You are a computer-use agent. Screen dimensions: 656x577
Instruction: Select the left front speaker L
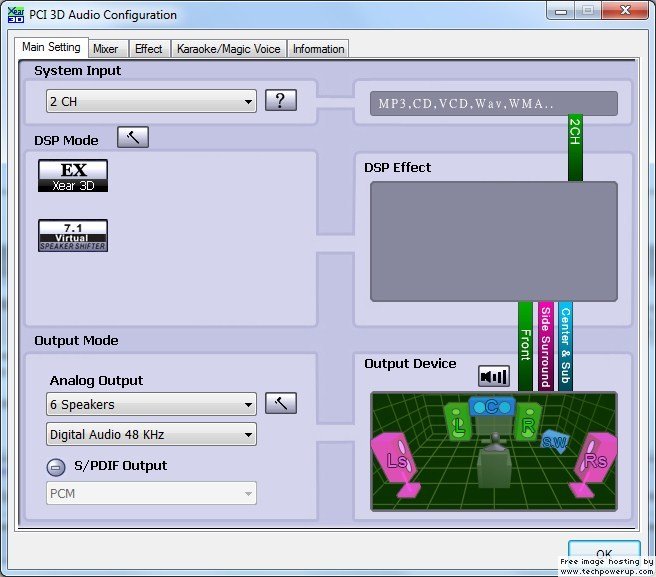(458, 423)
